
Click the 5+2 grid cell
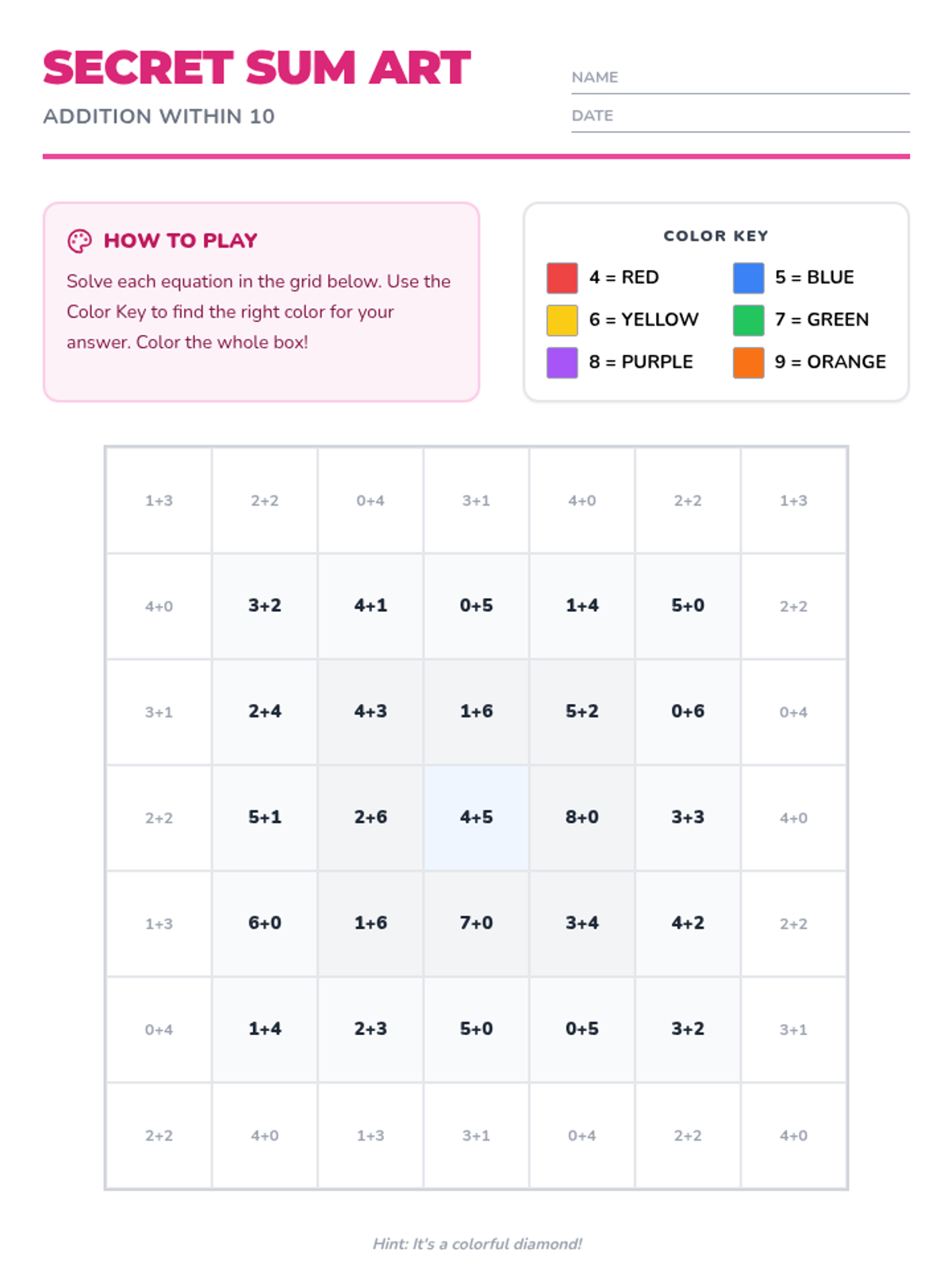coord(582,712)
